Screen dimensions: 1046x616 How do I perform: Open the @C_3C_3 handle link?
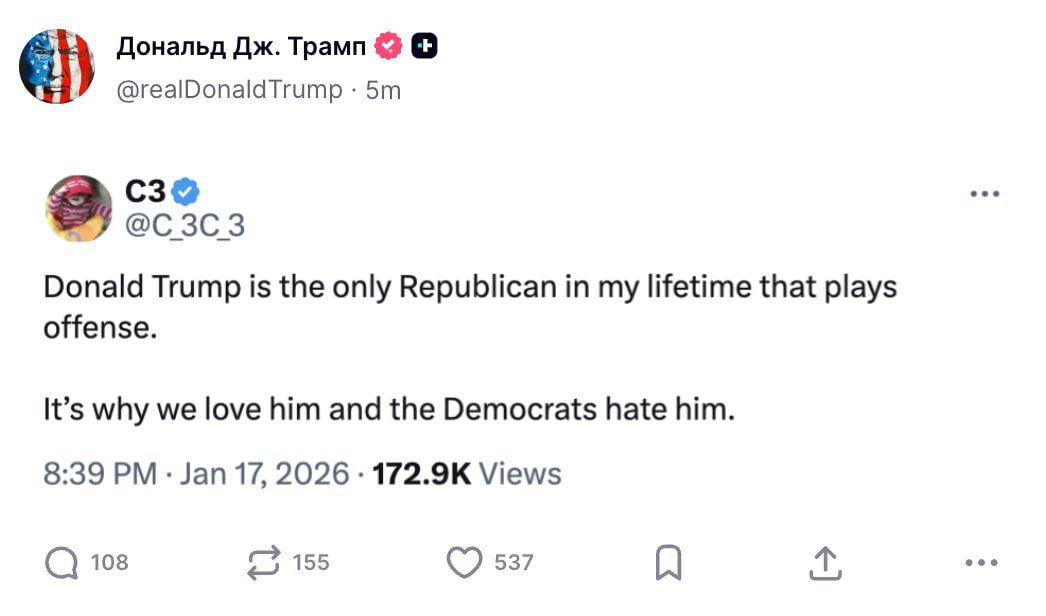[184, 226]
